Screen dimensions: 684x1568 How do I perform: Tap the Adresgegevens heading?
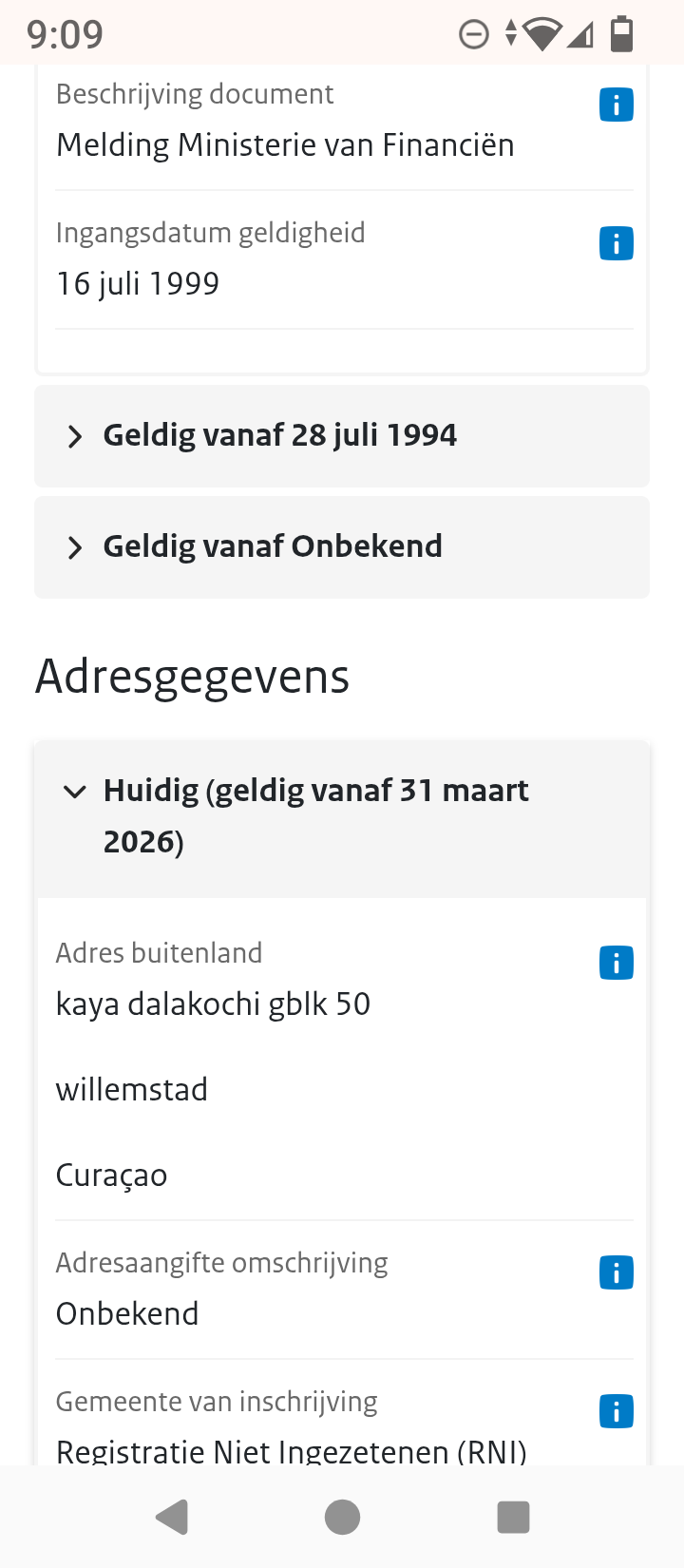click(193, 677)
